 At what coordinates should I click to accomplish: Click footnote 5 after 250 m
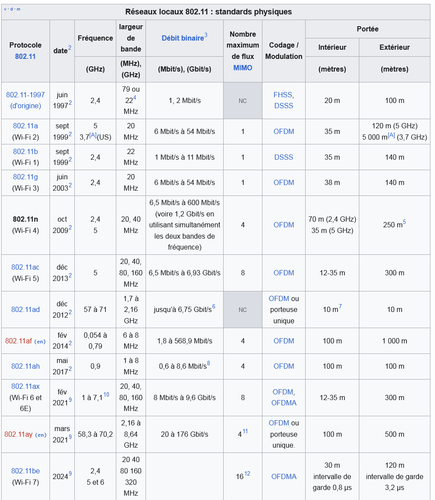pos(404,222)
